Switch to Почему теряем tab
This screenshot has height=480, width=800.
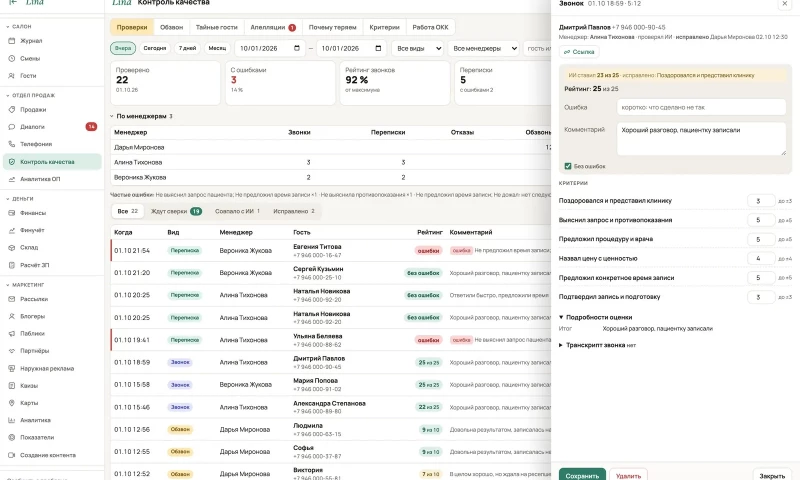[333, 28]
